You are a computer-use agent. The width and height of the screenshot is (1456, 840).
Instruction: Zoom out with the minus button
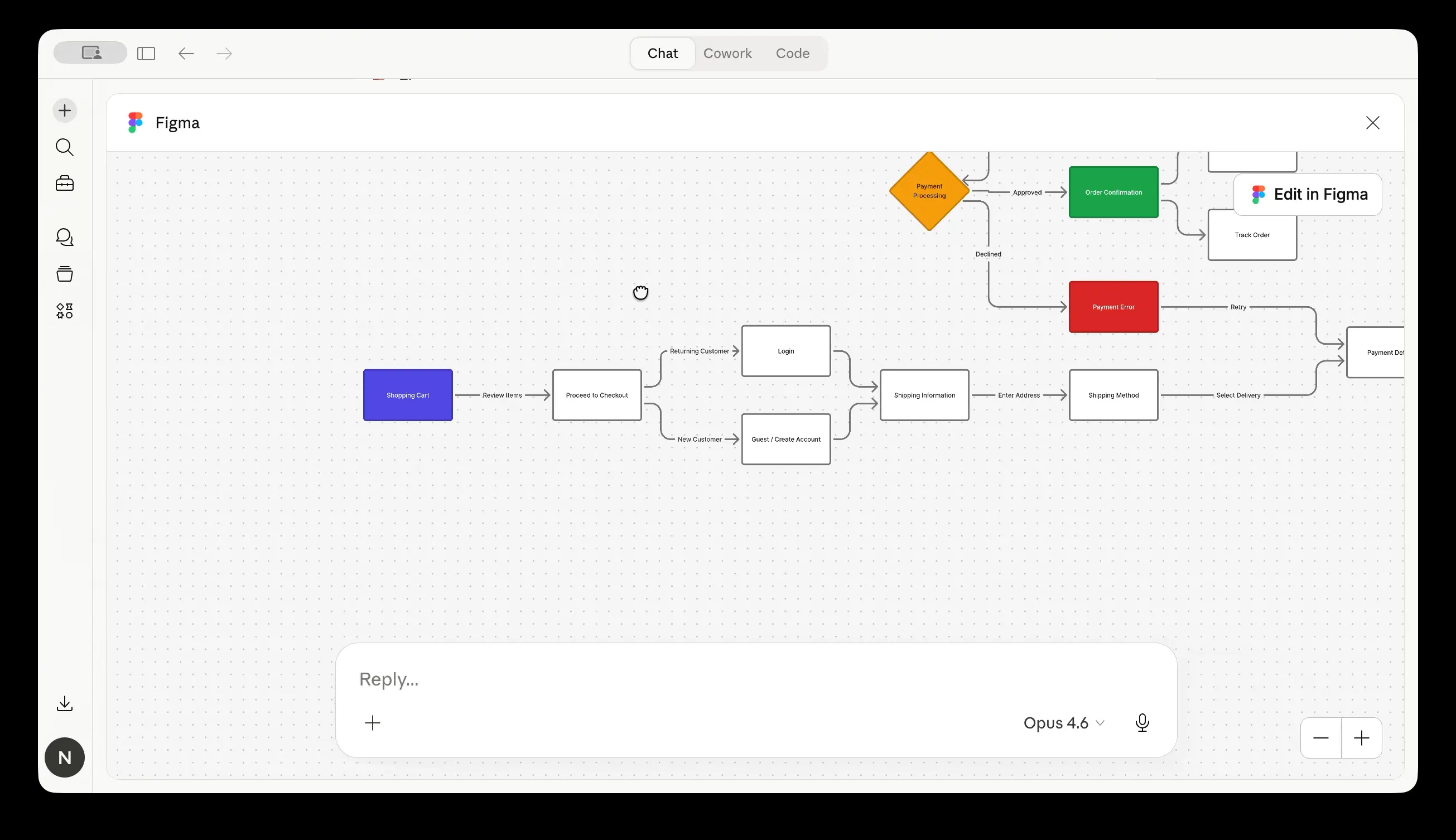pyautogui.click(x=1320, y=738)
